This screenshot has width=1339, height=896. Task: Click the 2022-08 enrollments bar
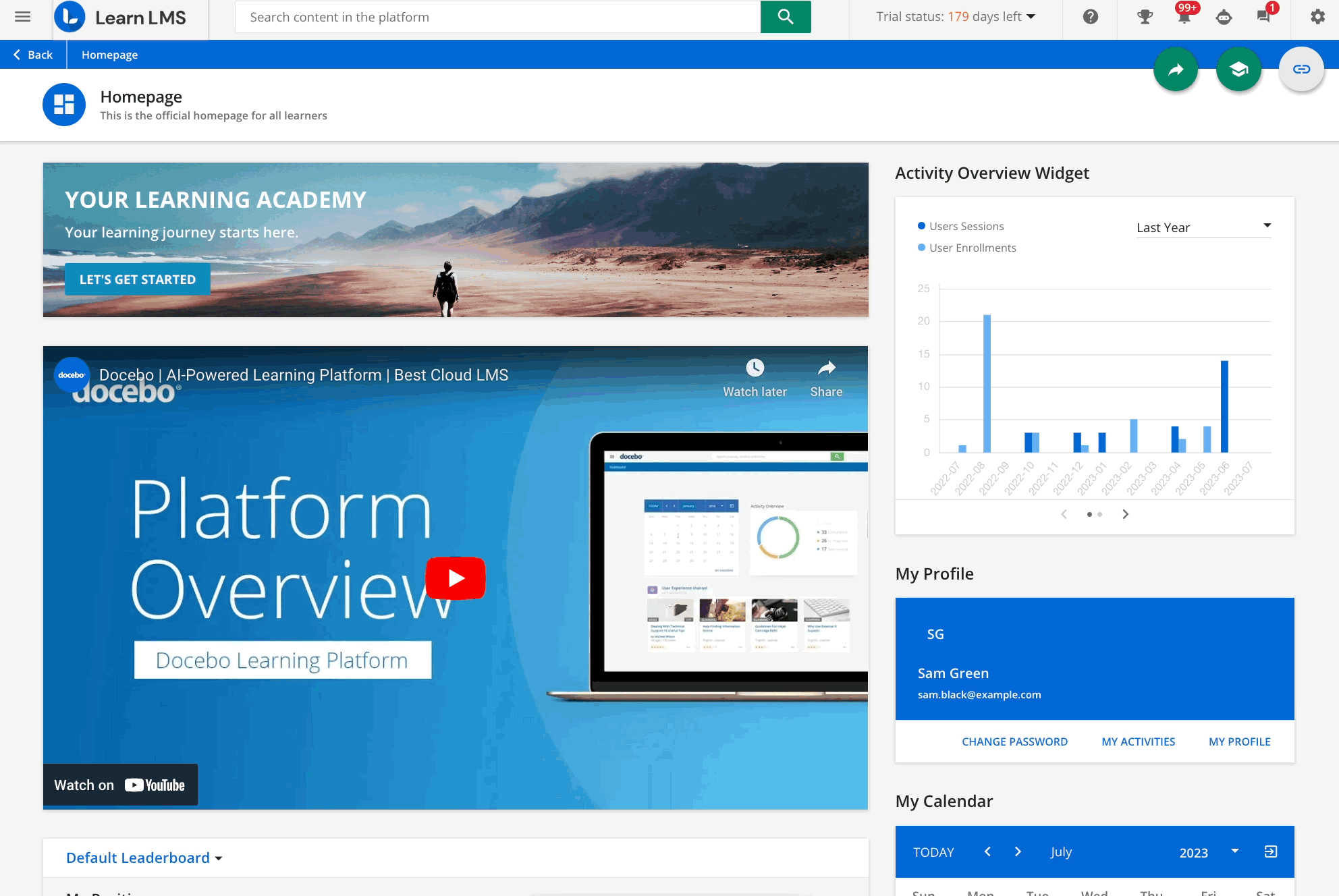pos(987,383)
